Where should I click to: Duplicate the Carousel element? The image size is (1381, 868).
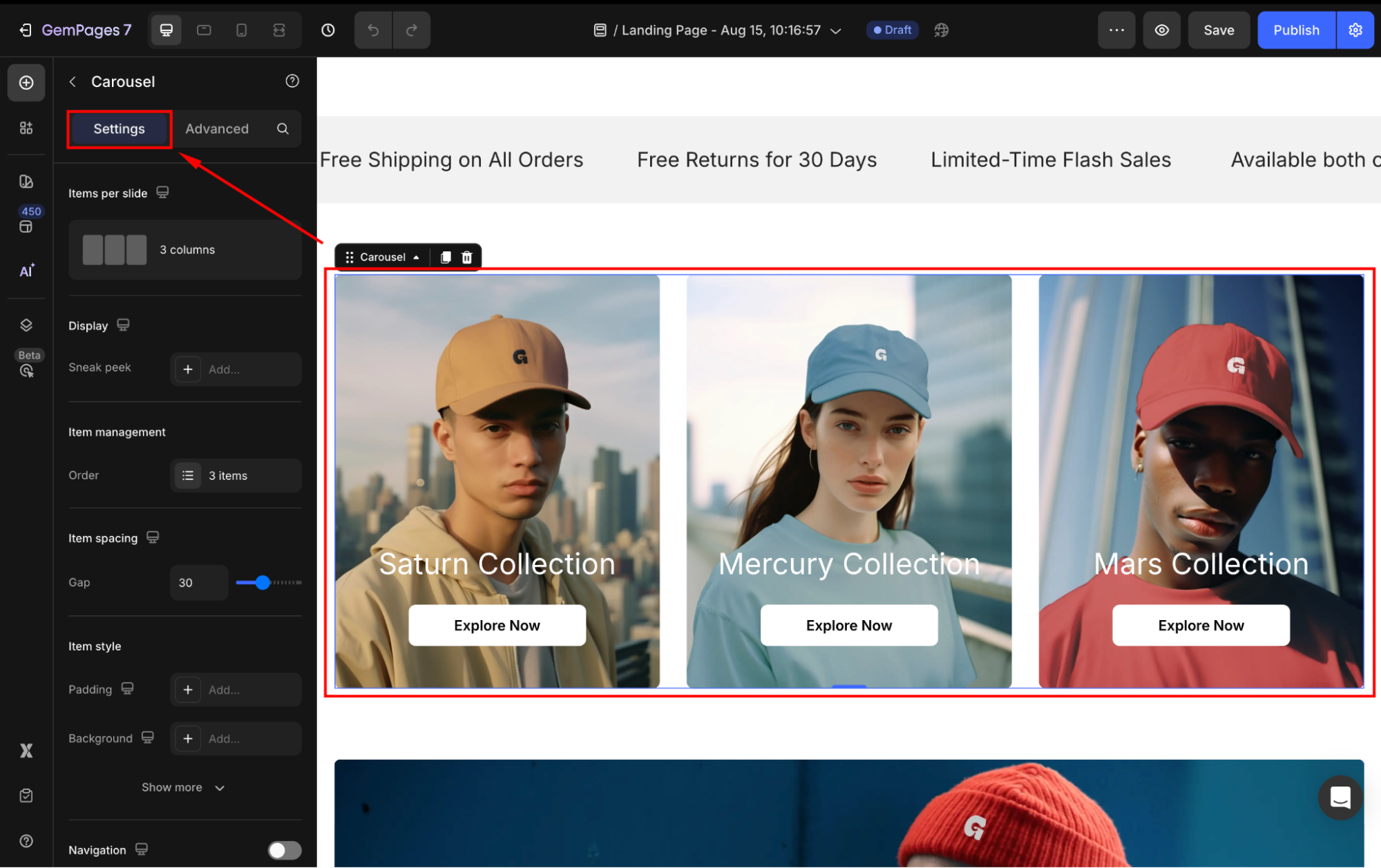pos(446,258)
